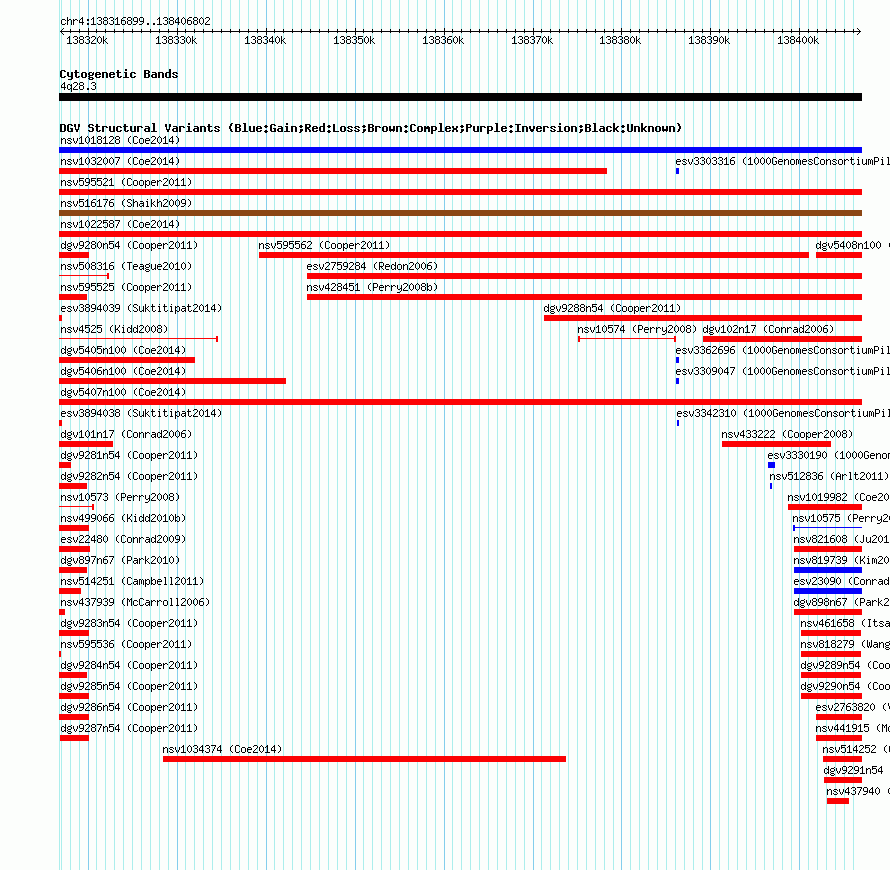
Task: Select the nsv433222 (Cooper2008) label
Action: point(787,434)
